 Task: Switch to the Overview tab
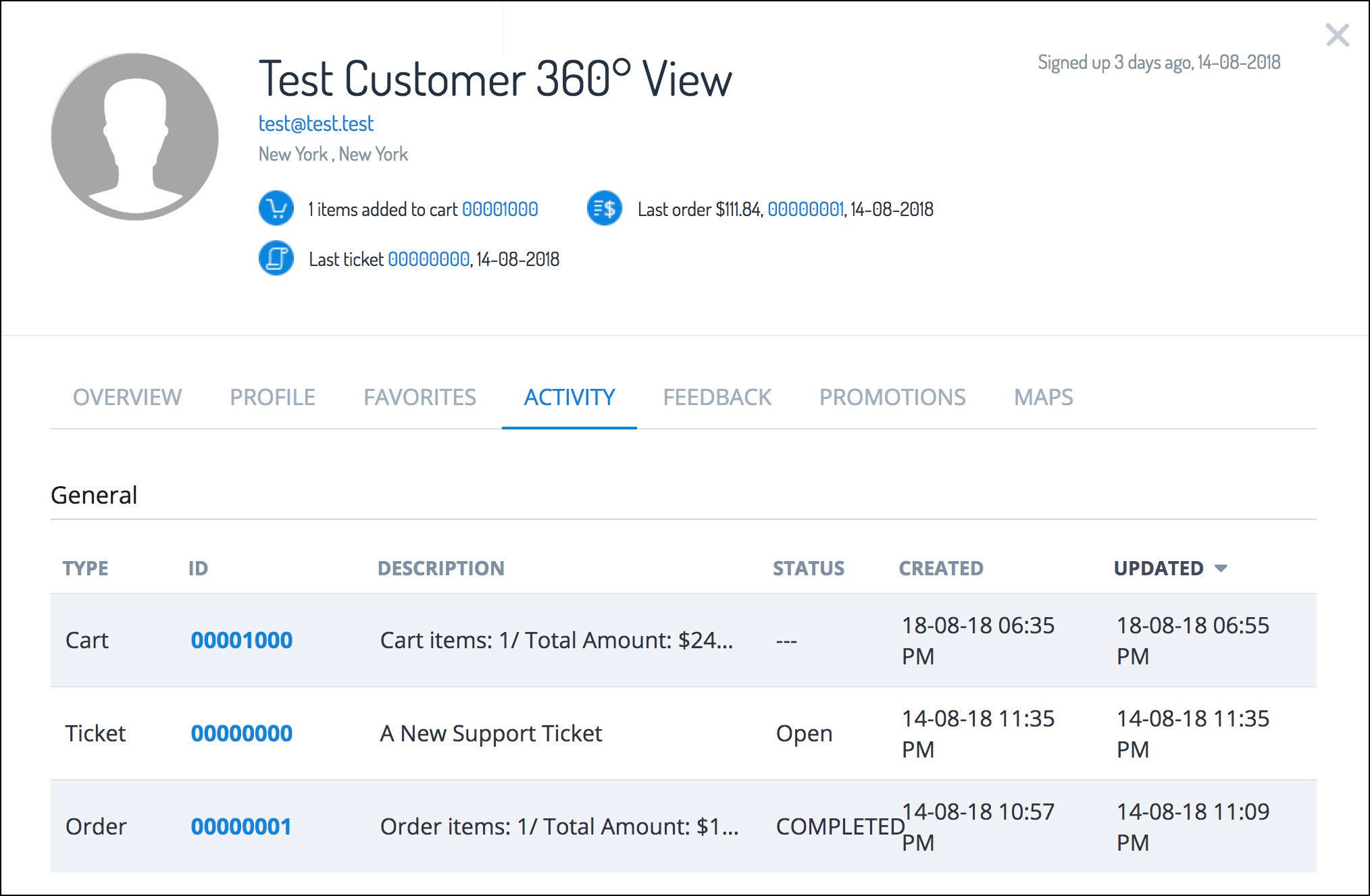tap(127, 397)
